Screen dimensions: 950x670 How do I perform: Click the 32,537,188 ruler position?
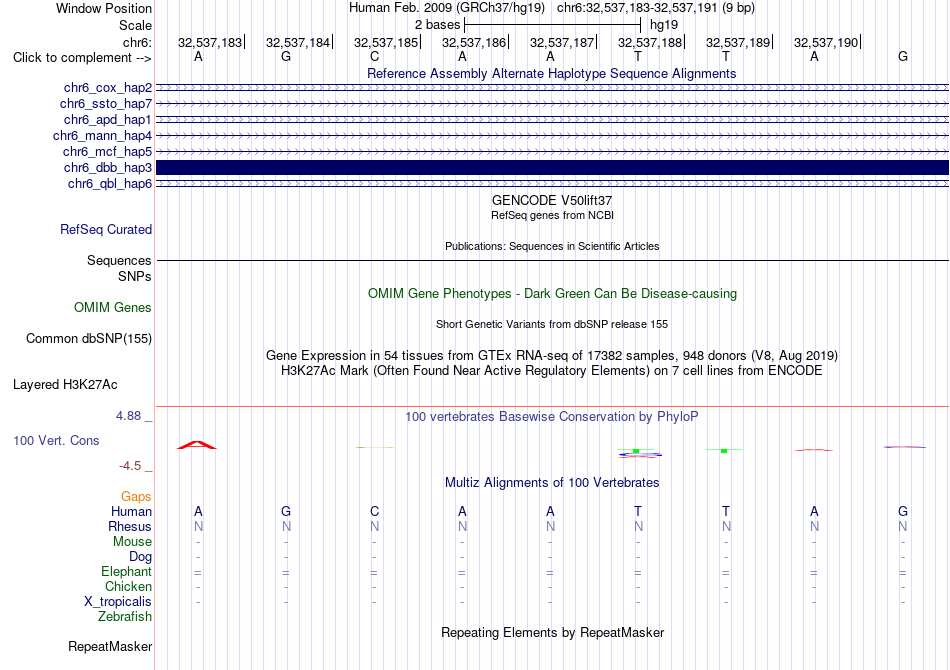click(649, 42)
